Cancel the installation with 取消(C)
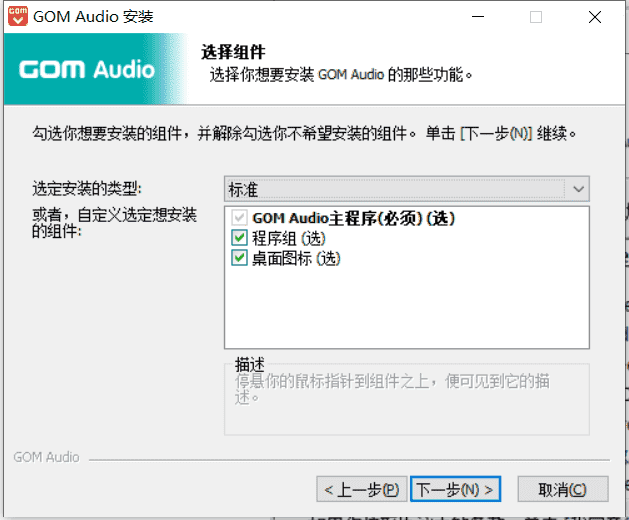This screenshot has height=520, width=629. [x=563, y=489]
